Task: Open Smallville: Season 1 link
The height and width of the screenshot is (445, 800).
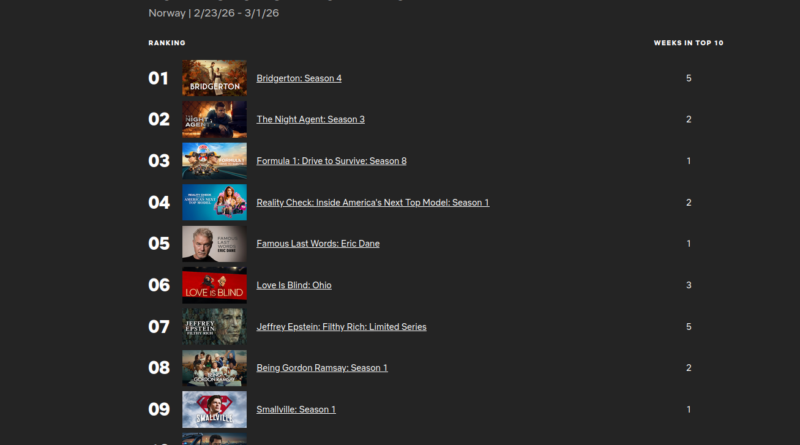Action: click(x=296, y=409)
